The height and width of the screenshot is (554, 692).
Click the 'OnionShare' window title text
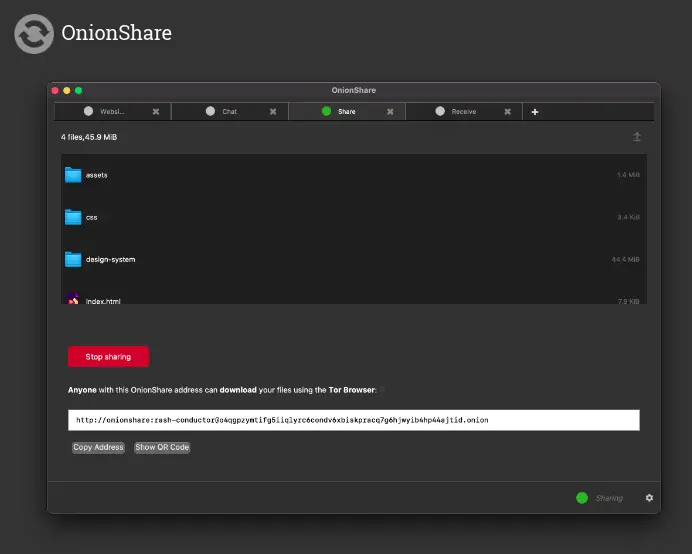coord(354,90)
